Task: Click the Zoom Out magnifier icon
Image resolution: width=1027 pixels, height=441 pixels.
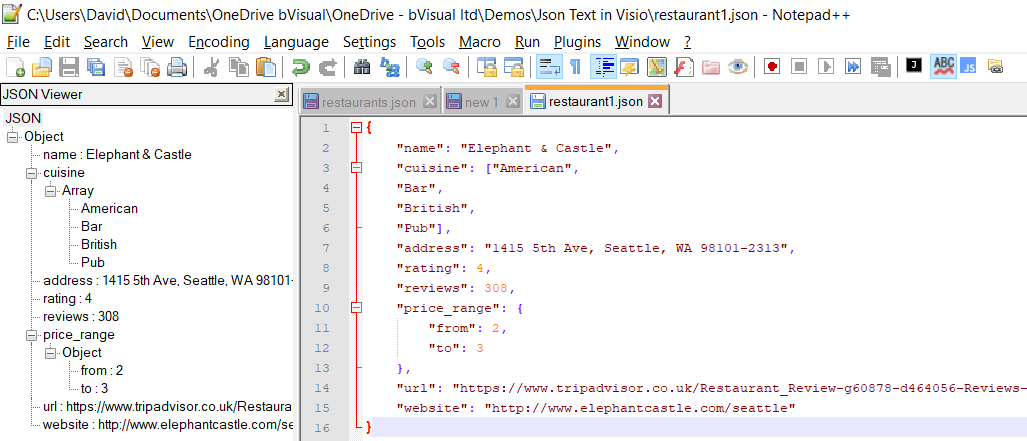Action: click(x=451, y=67)
